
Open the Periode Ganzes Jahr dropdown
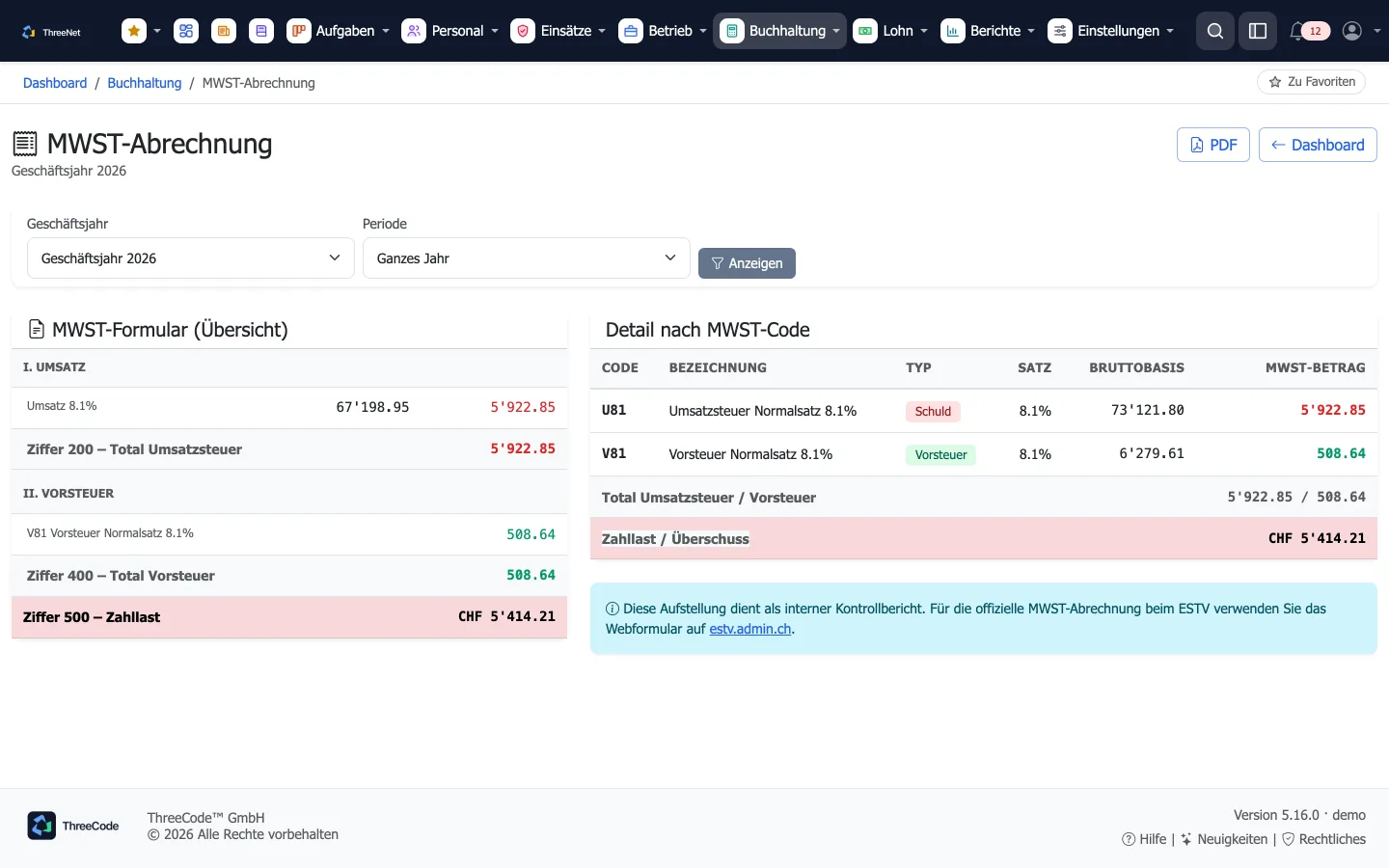tap(527, 258)
